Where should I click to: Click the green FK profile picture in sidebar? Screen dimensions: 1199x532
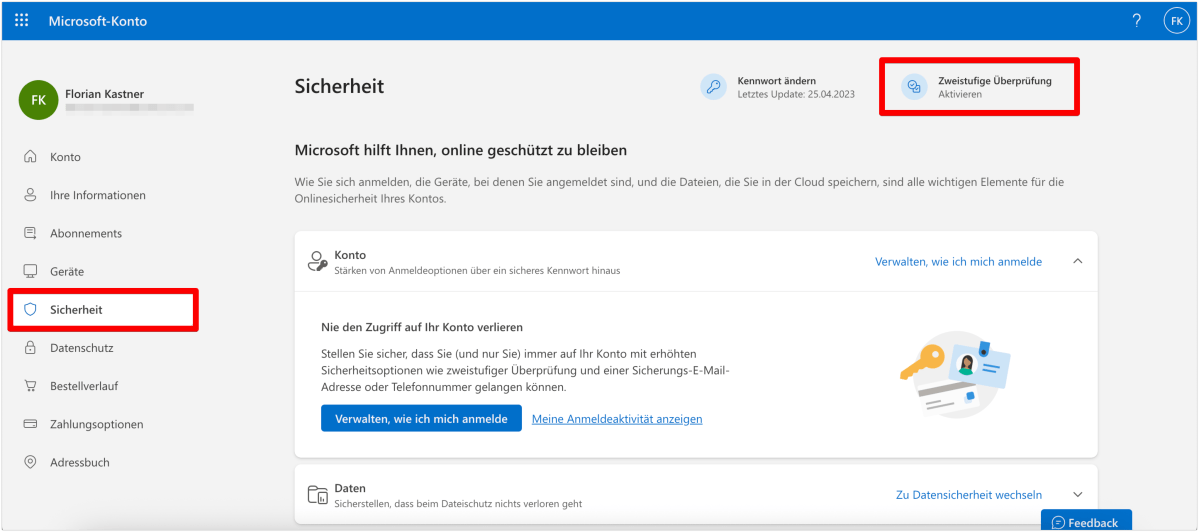(x=38, y=100)
